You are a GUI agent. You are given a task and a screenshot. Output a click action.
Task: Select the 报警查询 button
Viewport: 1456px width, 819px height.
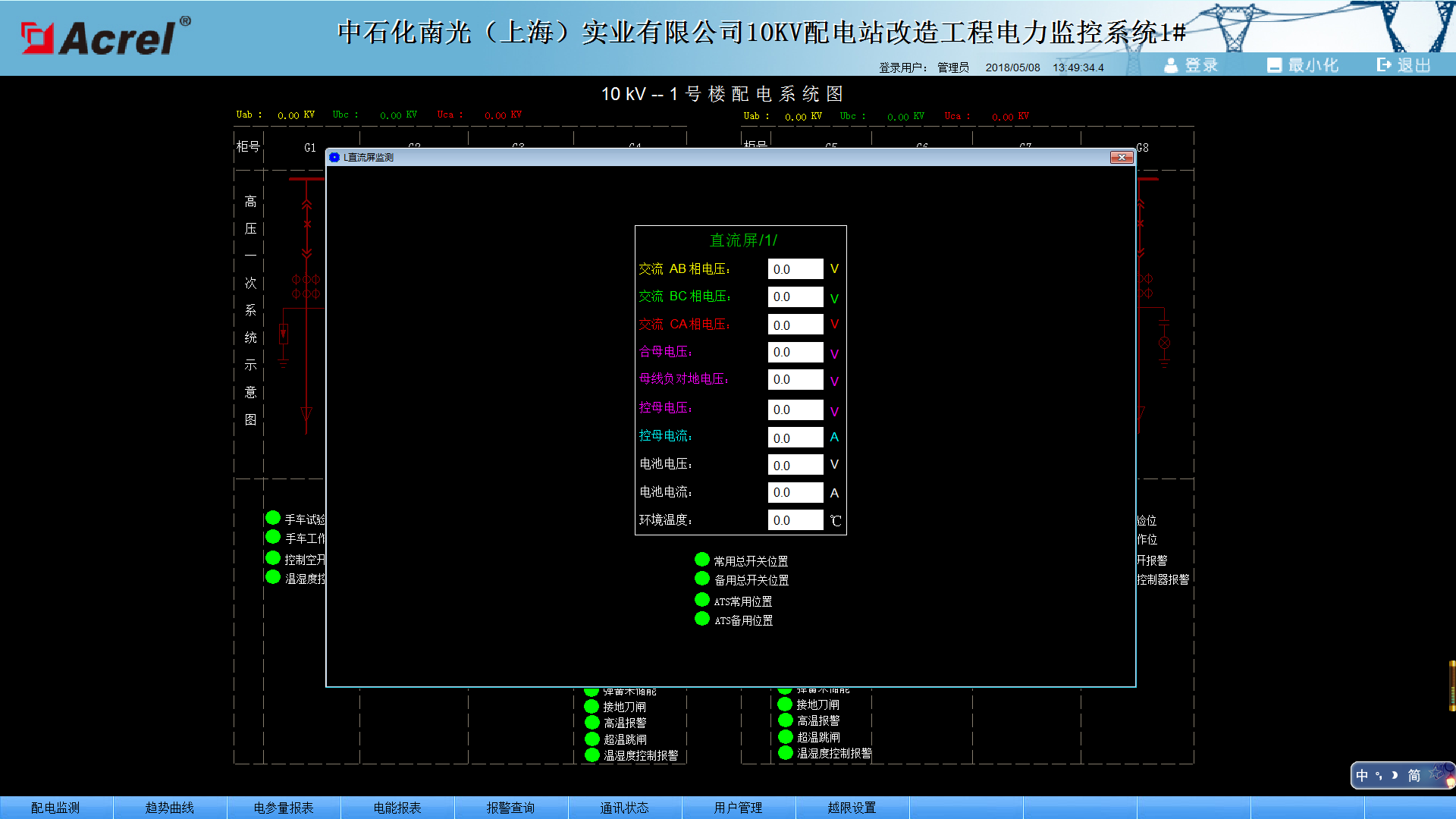coord(511,808)
